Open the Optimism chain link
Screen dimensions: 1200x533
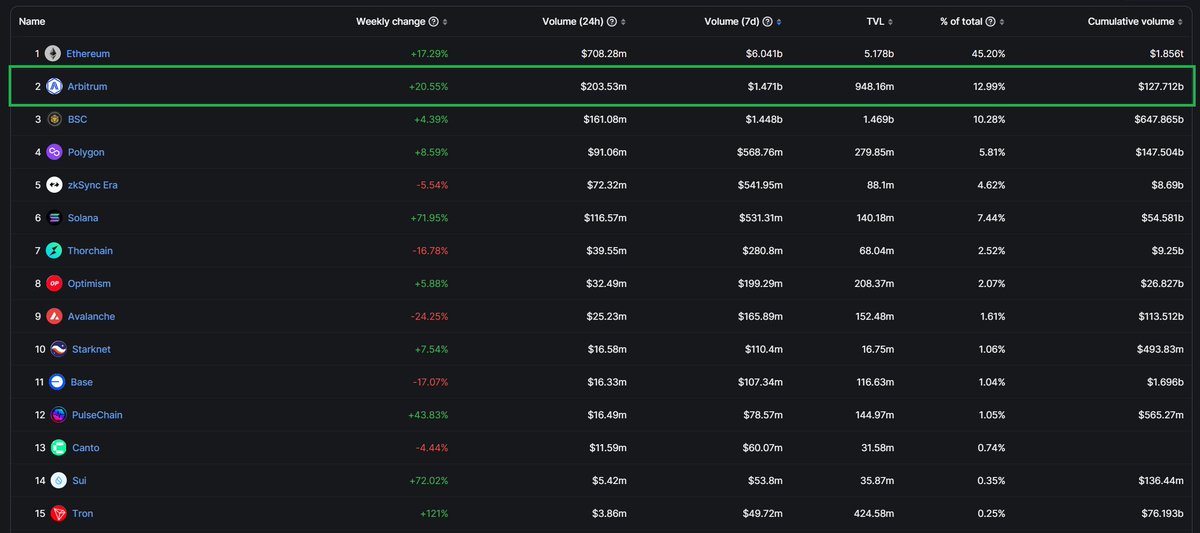(89, 283)
